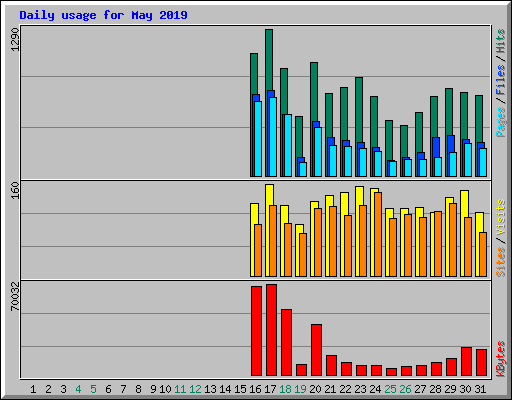Click the short red KBytes bar for day 25

tap(391, 372)
